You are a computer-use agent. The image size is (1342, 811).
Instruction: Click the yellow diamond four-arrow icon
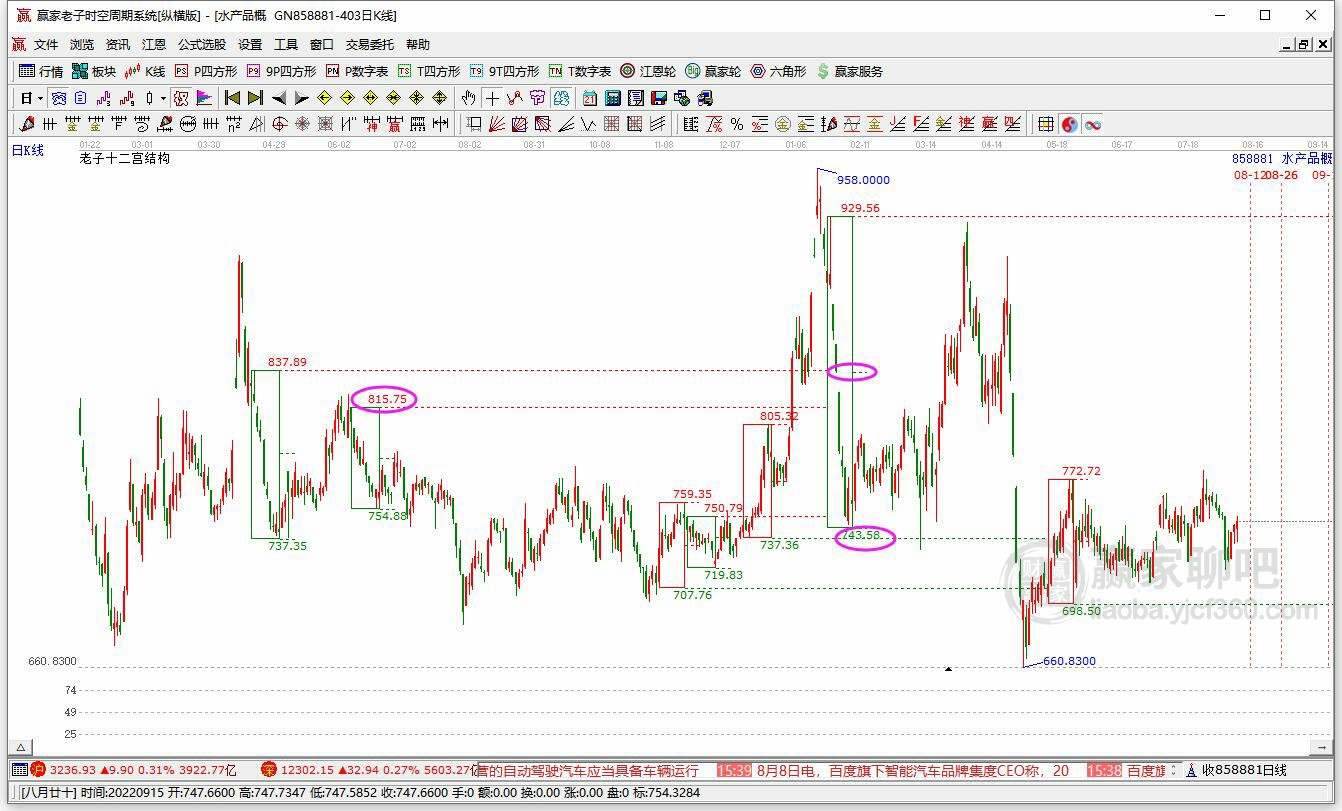[440, 98]
